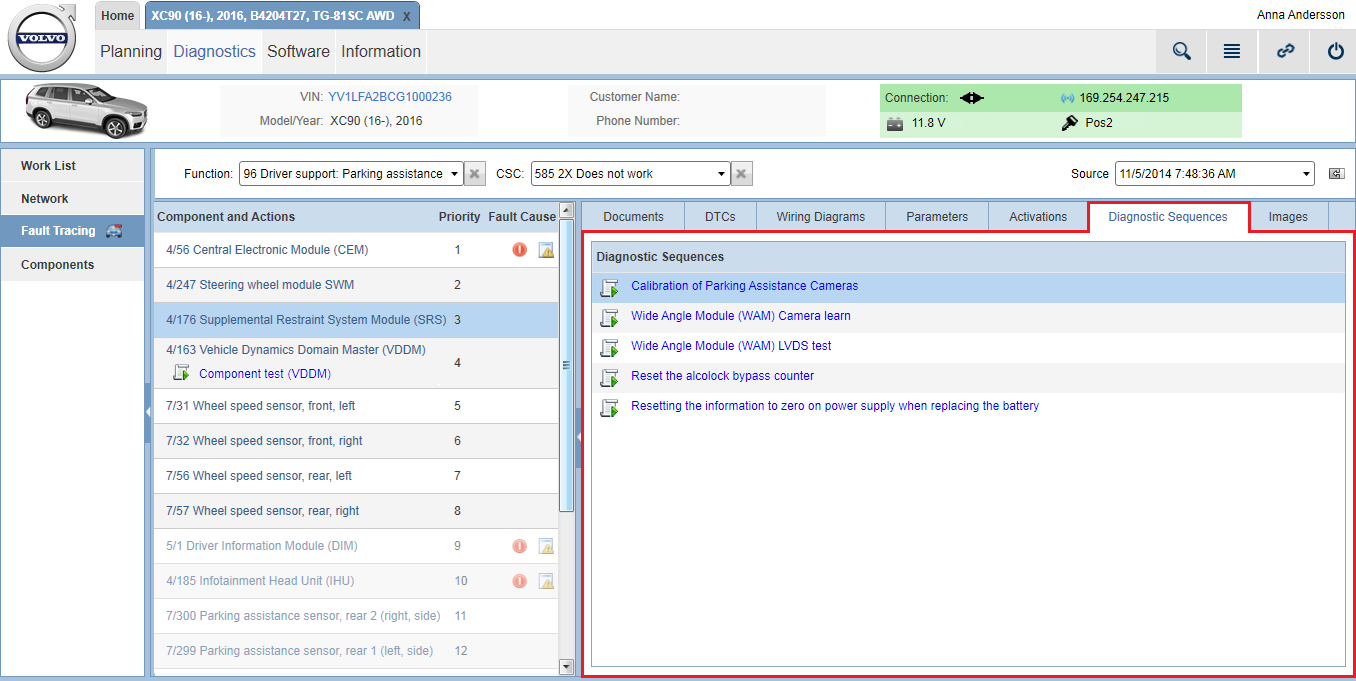Click the key position Pos2 icon
The width and height of the screenshot is (1356, 681).
coord(1069,124)
